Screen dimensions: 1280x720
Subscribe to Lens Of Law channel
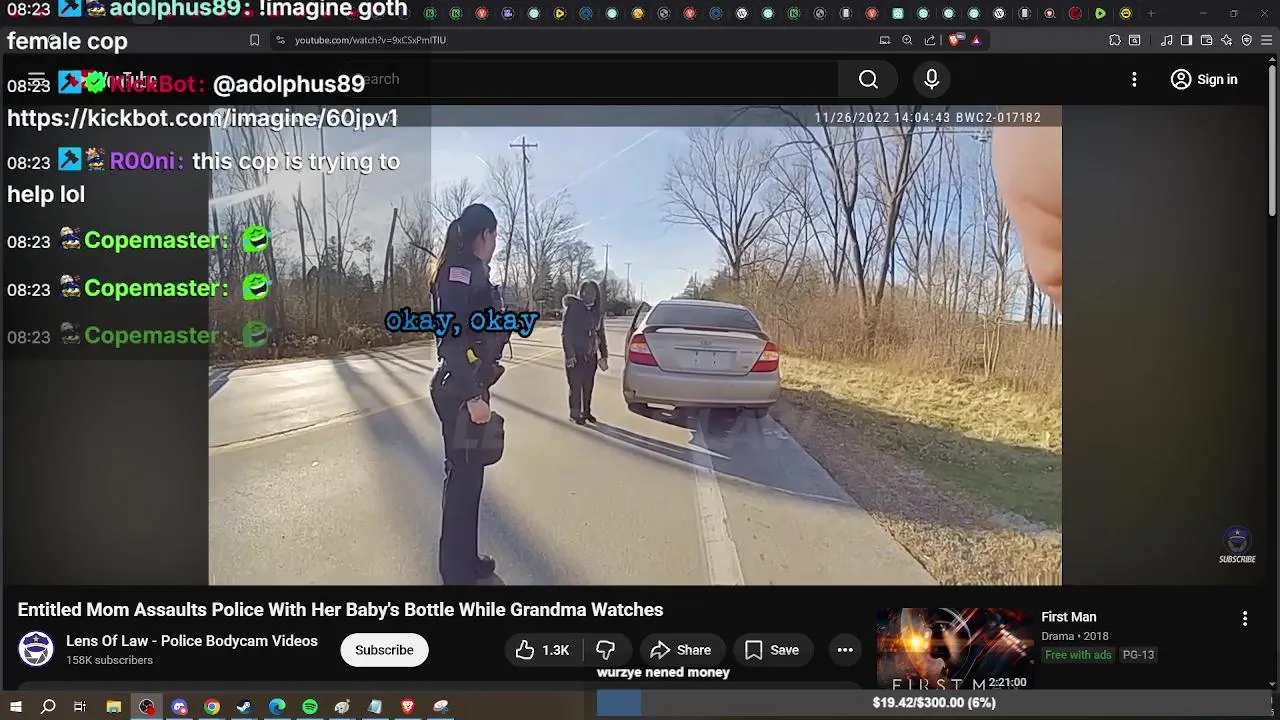[384, 650]
